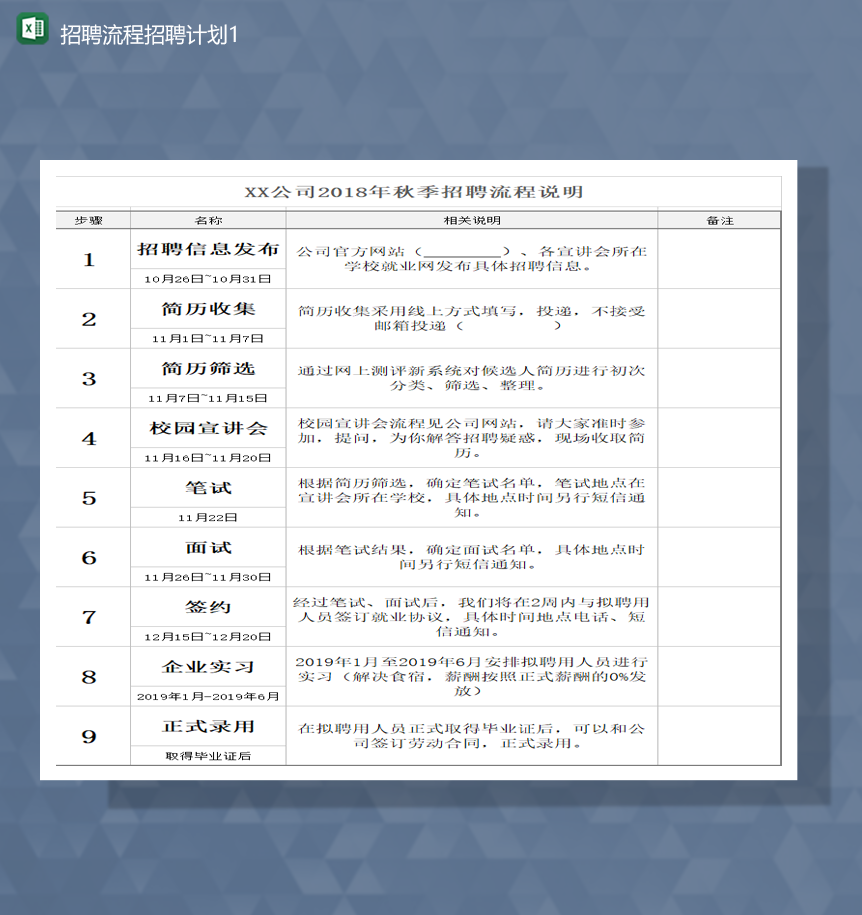Image resolution: width=862 pixels, height=915 pixels.
Task: Click the 取得毕业证后 cell
Action: click(206, 756)
